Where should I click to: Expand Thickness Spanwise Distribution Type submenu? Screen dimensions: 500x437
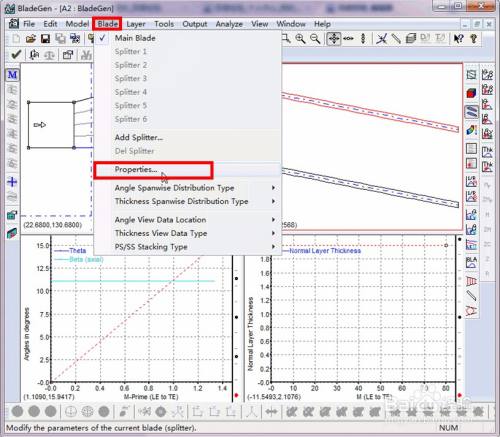(187, 201)
